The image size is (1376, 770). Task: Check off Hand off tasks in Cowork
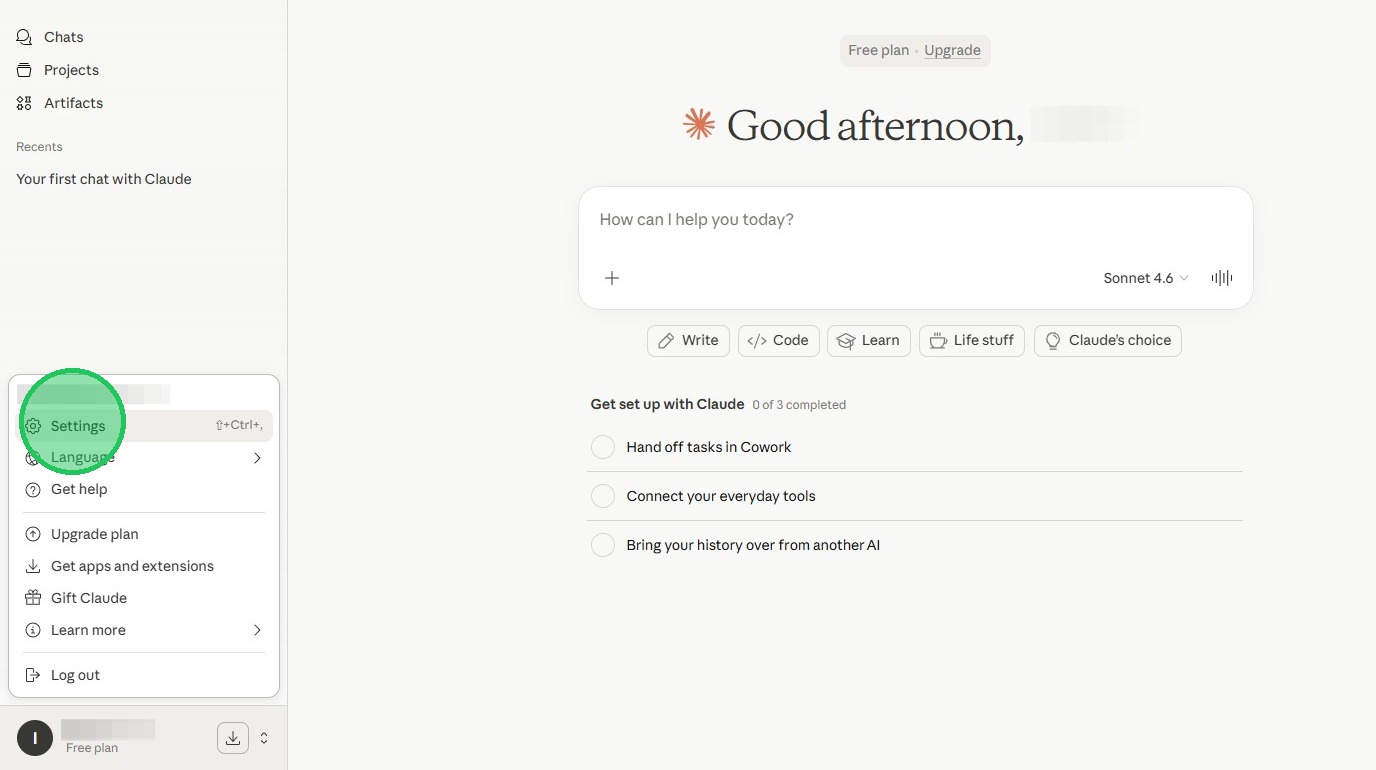pyautogui.click(x=603, y=447)
